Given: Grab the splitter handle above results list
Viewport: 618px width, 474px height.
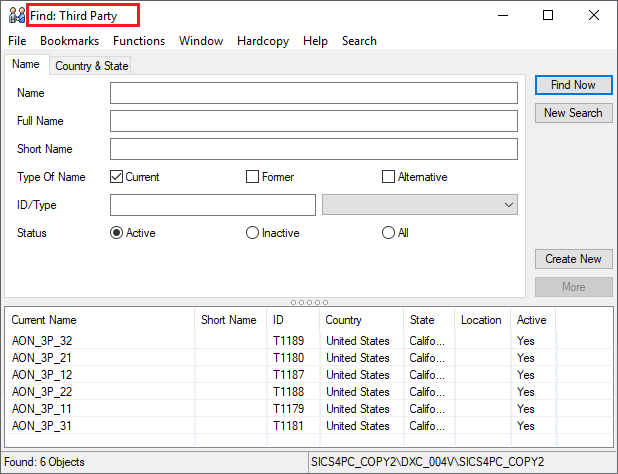Looking at the screenshot, I should tap(308, 301).
